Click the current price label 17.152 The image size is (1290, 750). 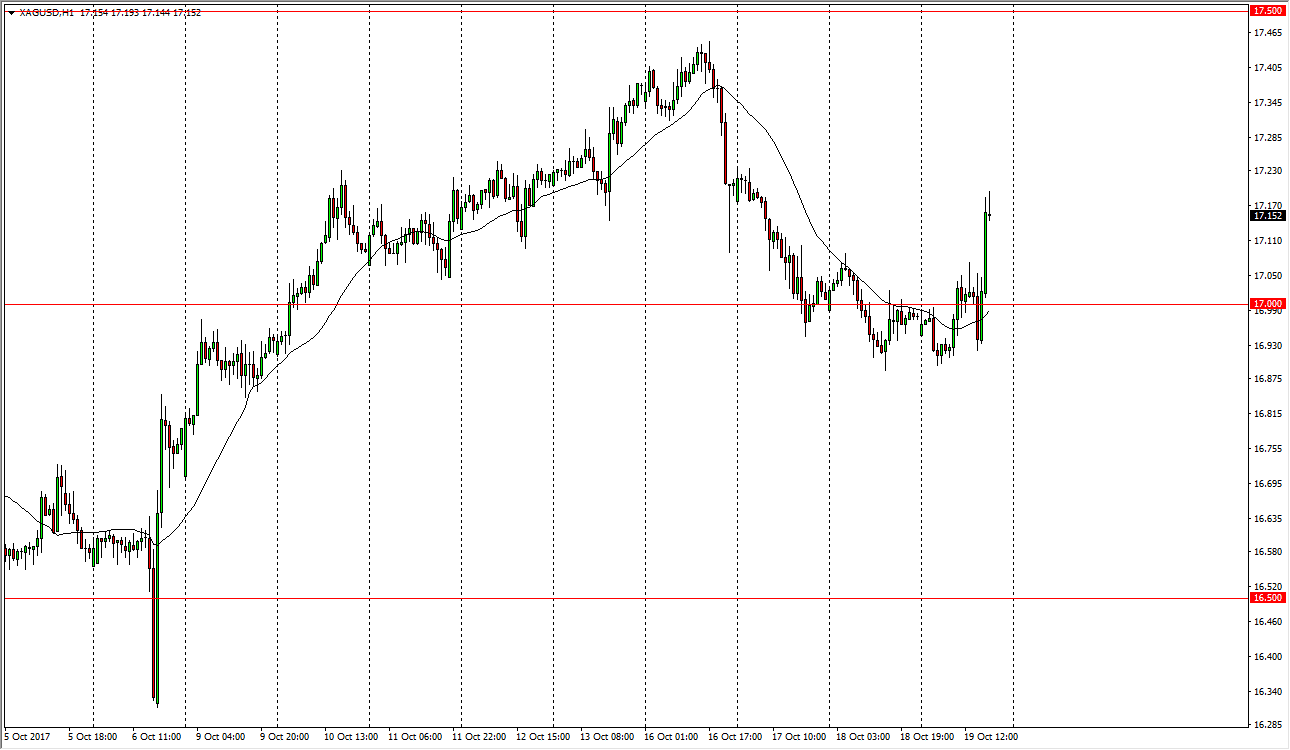pos(1267,215)
